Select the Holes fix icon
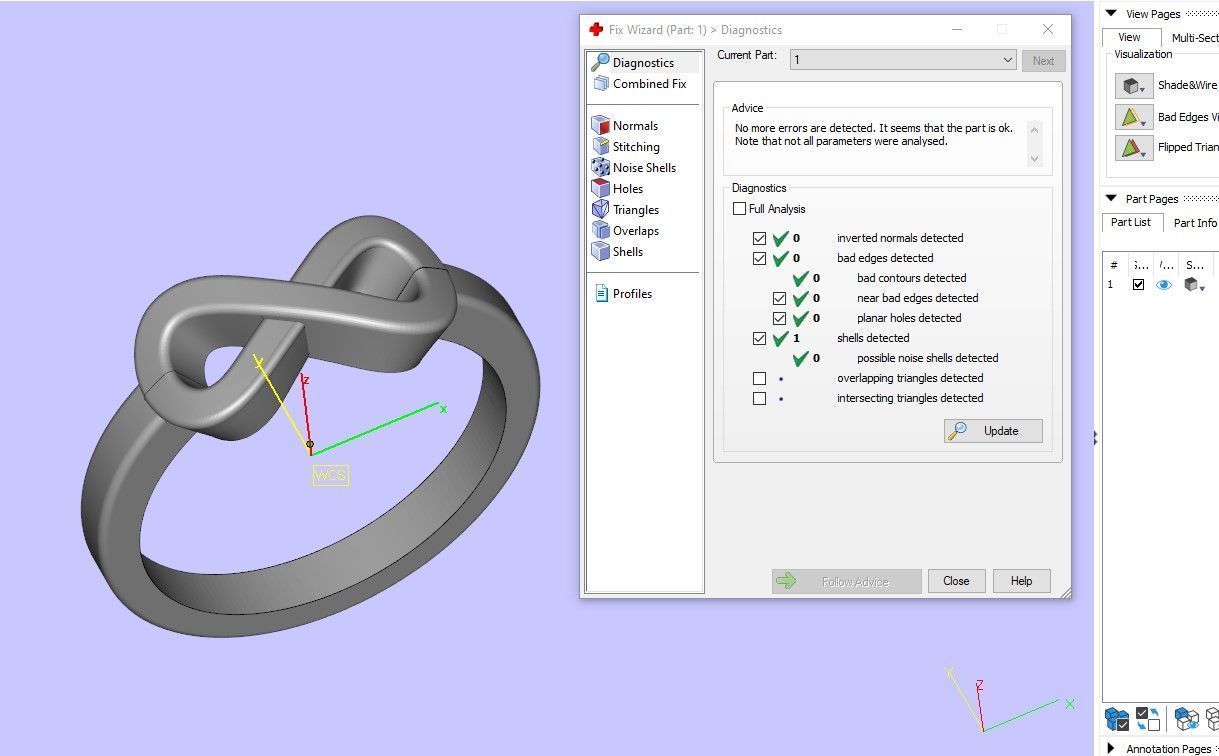This screenshot has width=1219, height=756. pos(600,189)
